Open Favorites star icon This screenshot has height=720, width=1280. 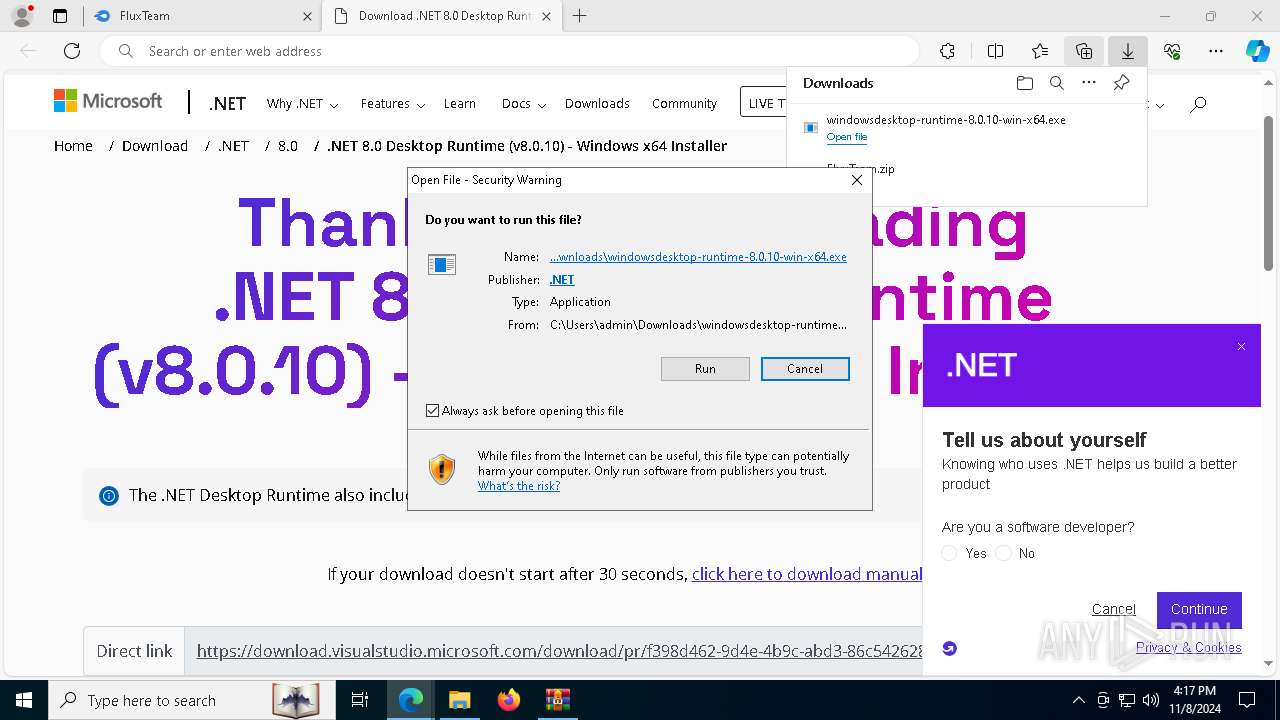[1040, 51]
